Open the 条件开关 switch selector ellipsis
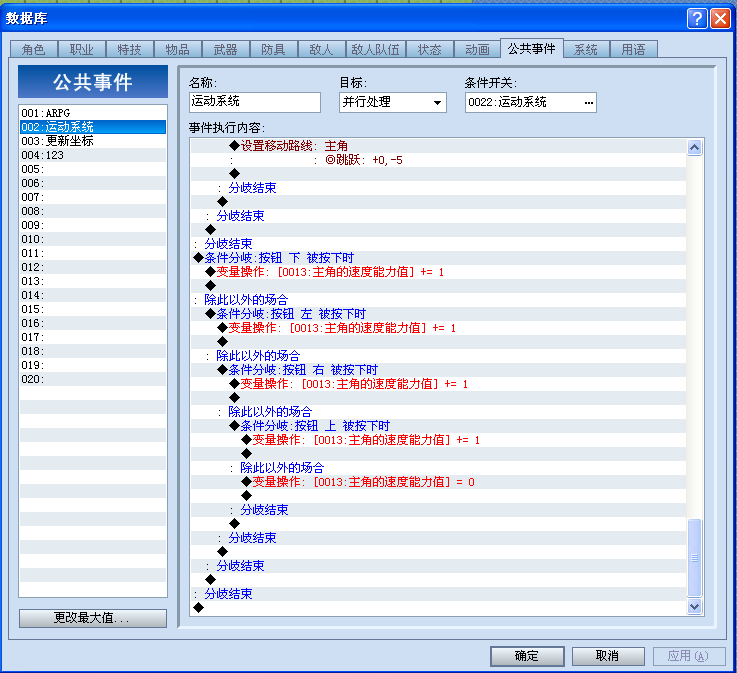Viewport: 737px width, 673px height. pos(588,102)
